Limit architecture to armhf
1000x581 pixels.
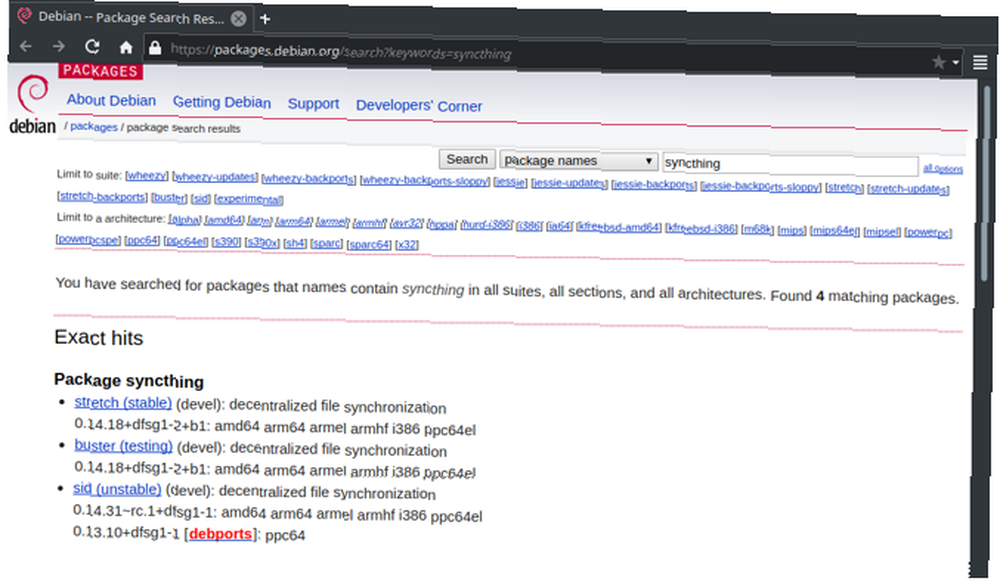point(370,223)
